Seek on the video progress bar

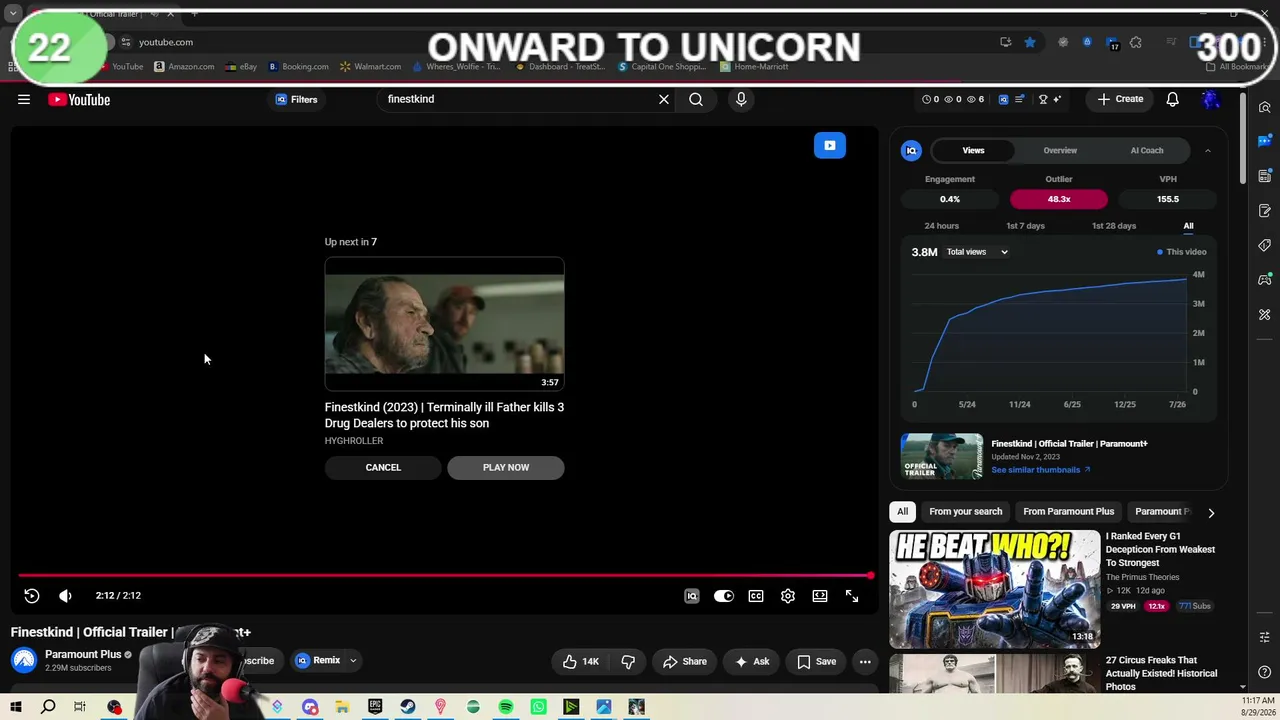[x=445, y=575]
